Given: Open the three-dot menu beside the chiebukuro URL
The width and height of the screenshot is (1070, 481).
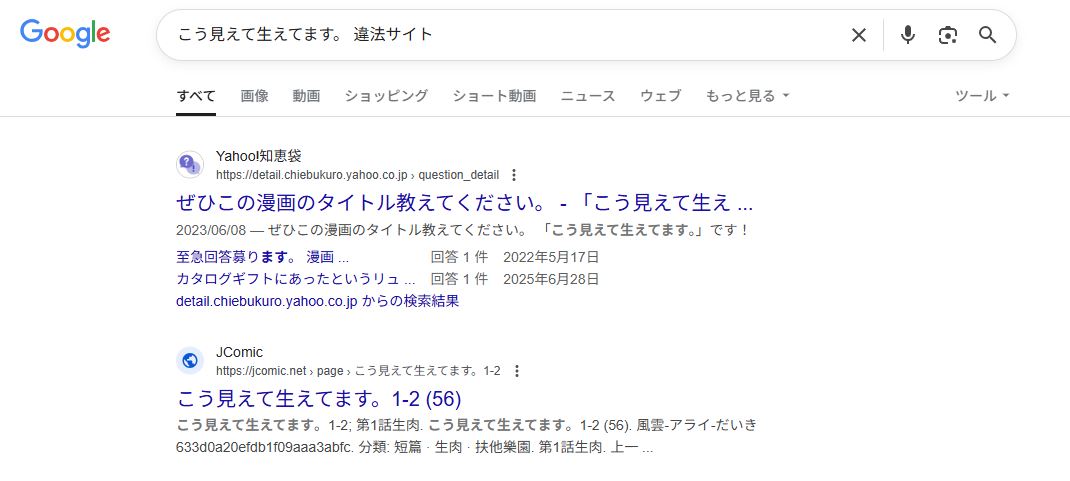Looking at the screenshot, I should tap(514, 175).
